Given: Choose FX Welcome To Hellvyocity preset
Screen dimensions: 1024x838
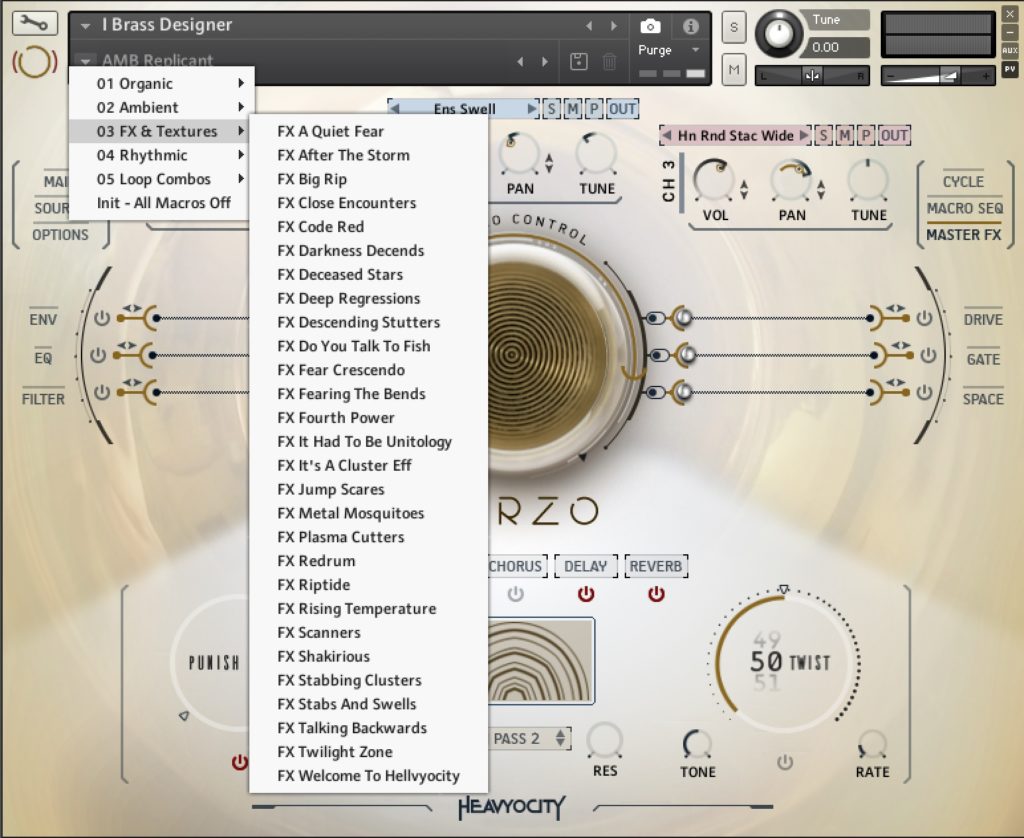Looking at the screenshot, I should (368, 776).
